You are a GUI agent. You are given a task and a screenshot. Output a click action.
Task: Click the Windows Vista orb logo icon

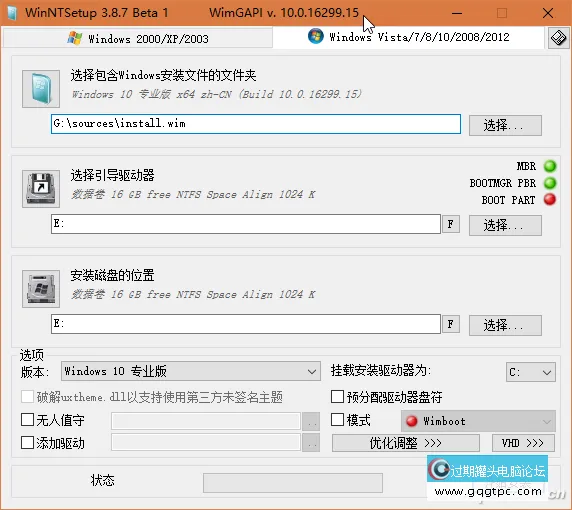pyautogui.click(x=316, y=36)
